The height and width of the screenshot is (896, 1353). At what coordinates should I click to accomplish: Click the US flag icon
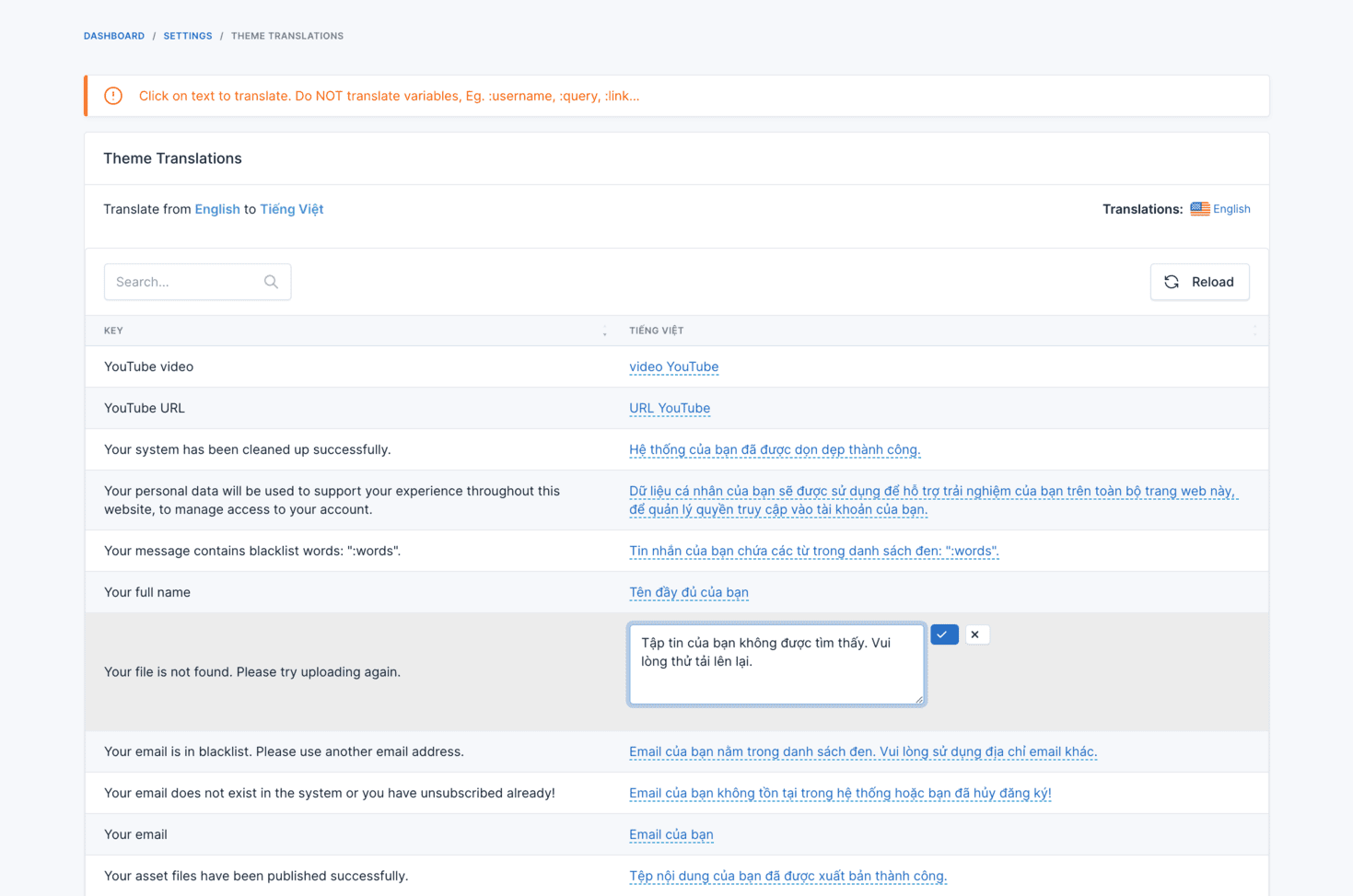pos(1199,209)
